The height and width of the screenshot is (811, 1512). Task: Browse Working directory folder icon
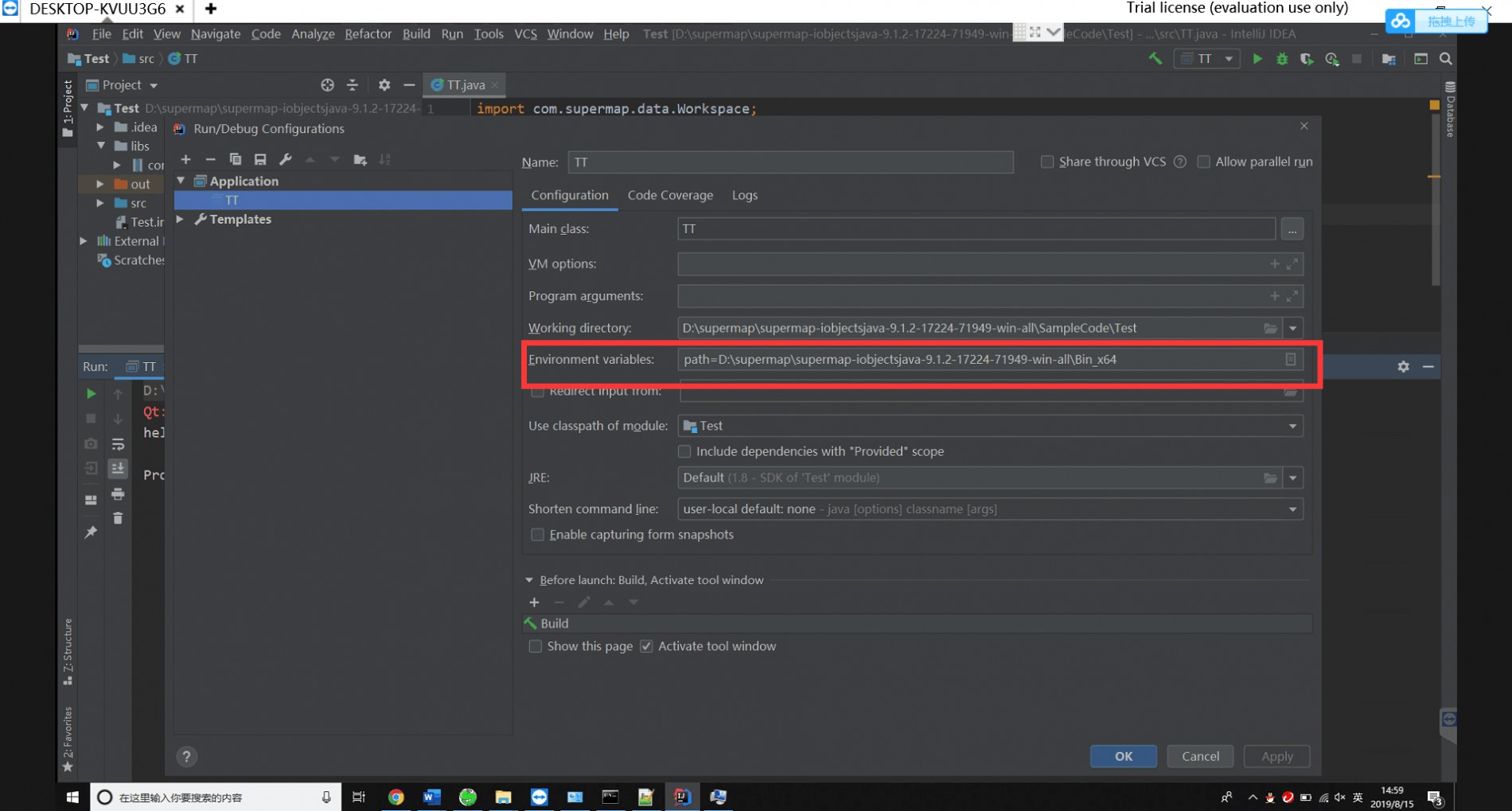[1270, 328]
